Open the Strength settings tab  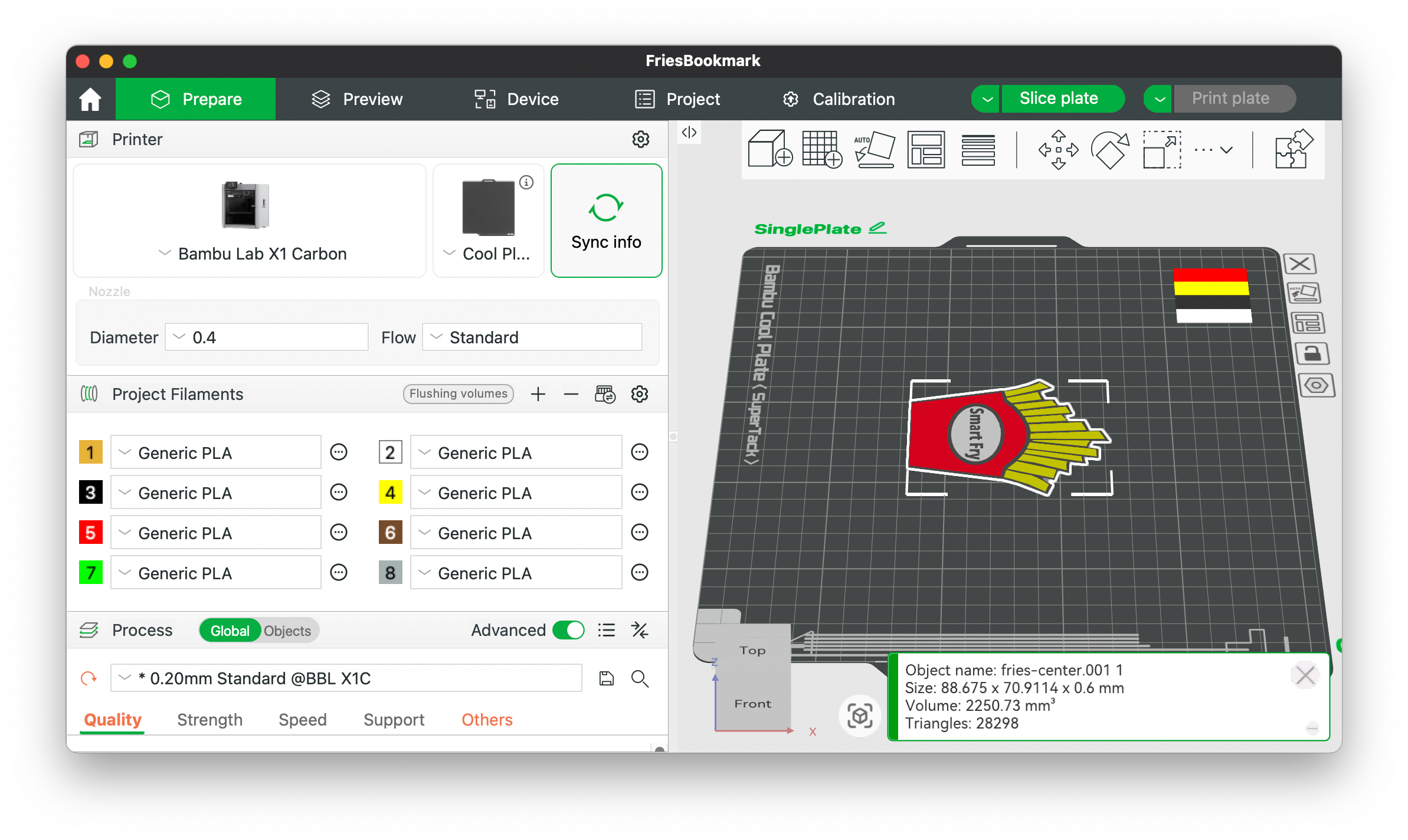pyautogui.click(x=209, y=720)
